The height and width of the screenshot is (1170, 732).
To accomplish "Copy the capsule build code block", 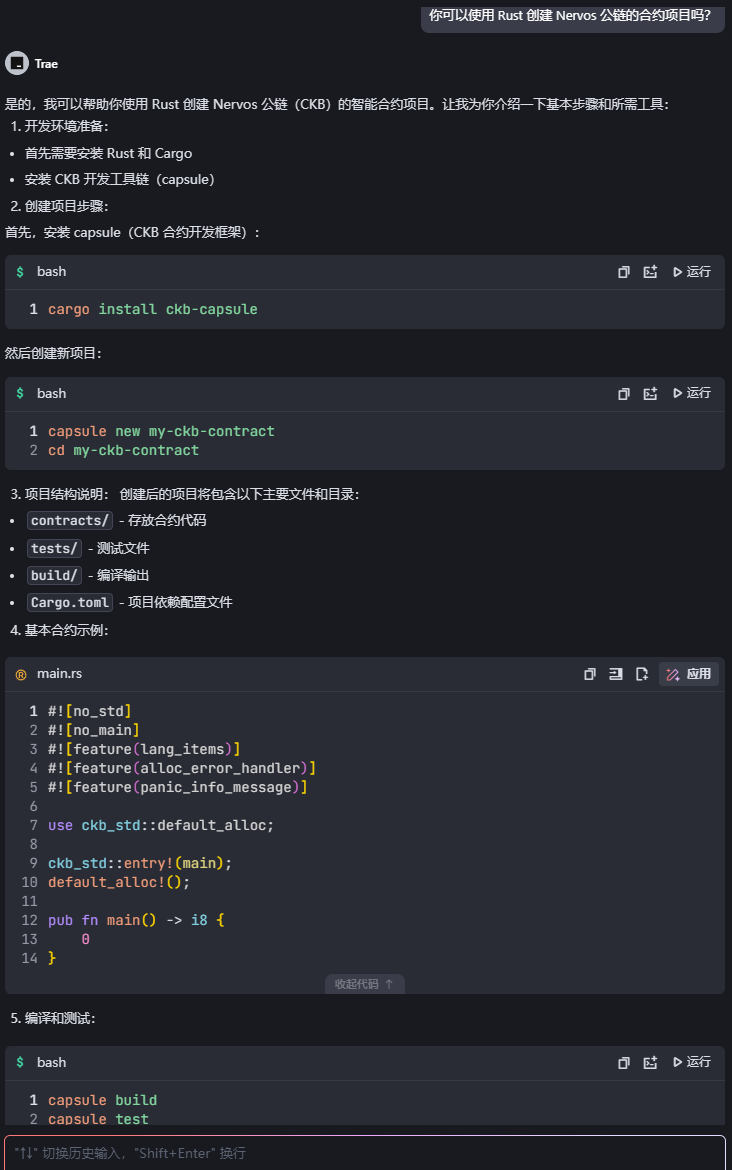I will [x=624, y=1063].
